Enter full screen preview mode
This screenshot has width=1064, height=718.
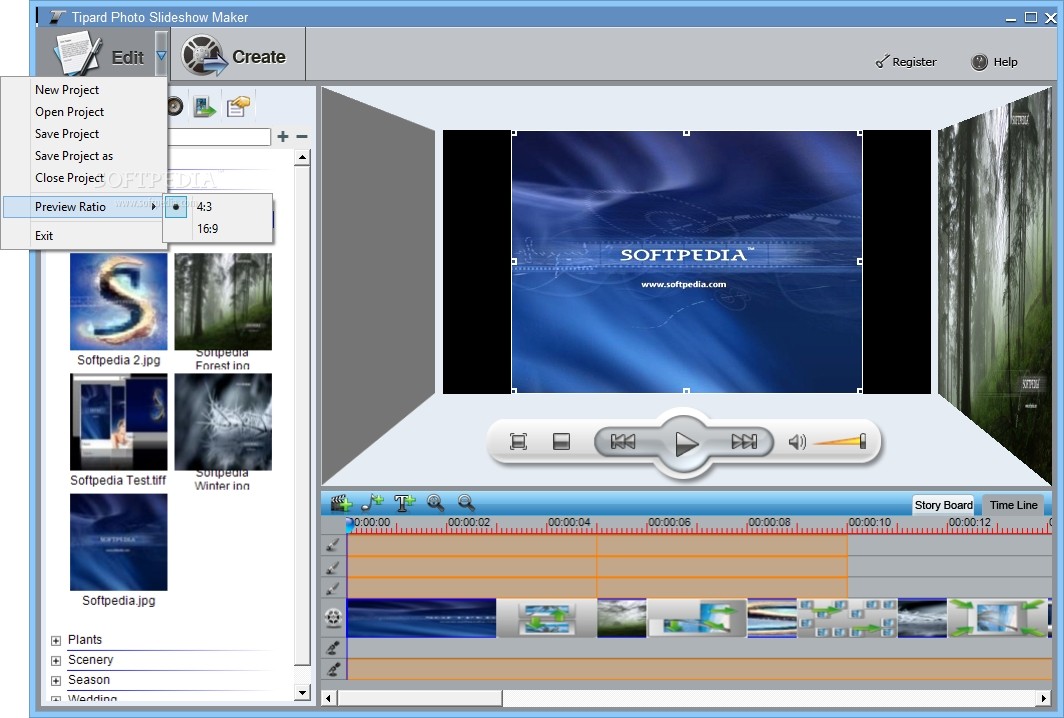pyautogui.click(x=518, y=442)
